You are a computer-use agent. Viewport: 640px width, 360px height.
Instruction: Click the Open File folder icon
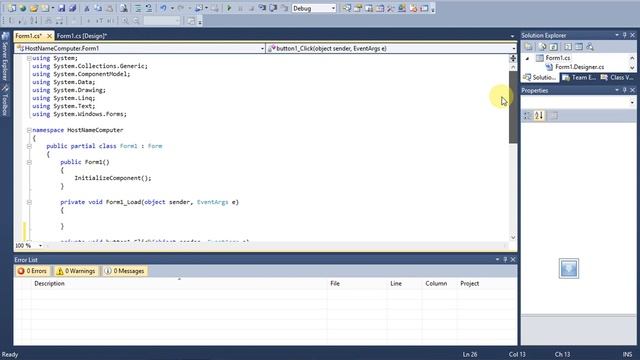point(33,8)
